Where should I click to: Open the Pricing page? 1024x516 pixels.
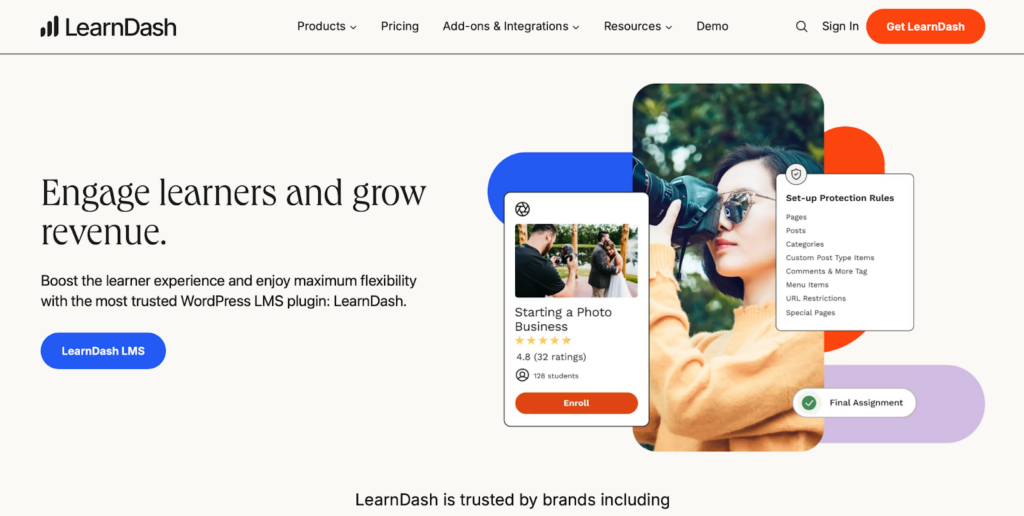pos(400,27)
